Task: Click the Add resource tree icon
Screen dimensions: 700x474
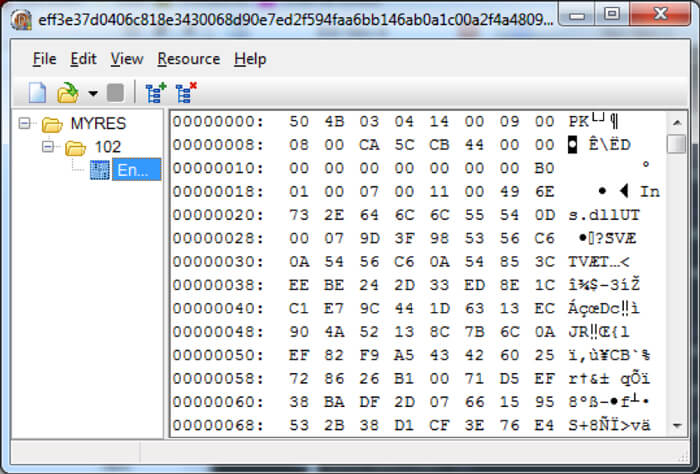Action: tap(155, 93)
